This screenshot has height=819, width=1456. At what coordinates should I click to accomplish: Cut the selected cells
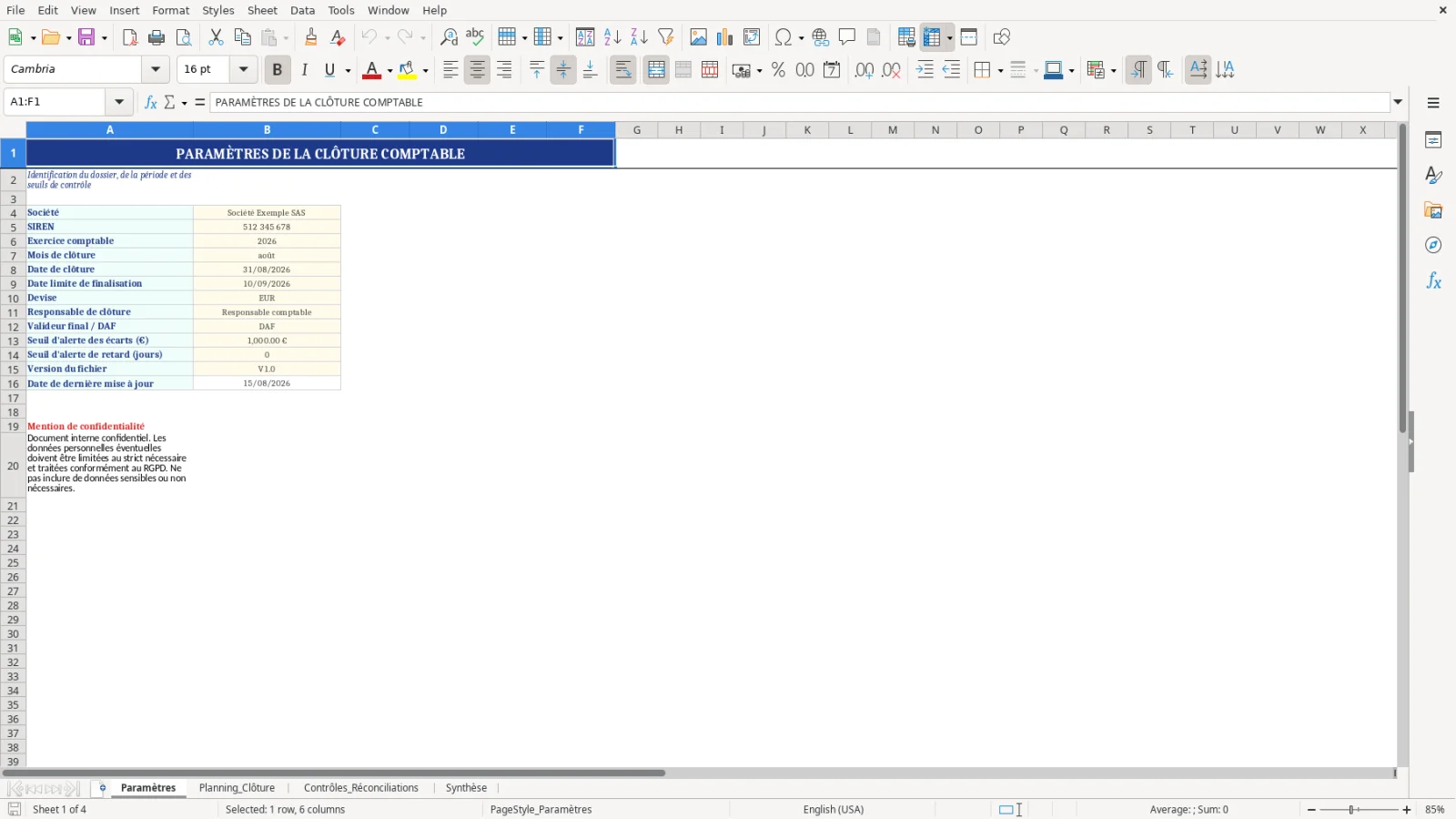point(216,37)
